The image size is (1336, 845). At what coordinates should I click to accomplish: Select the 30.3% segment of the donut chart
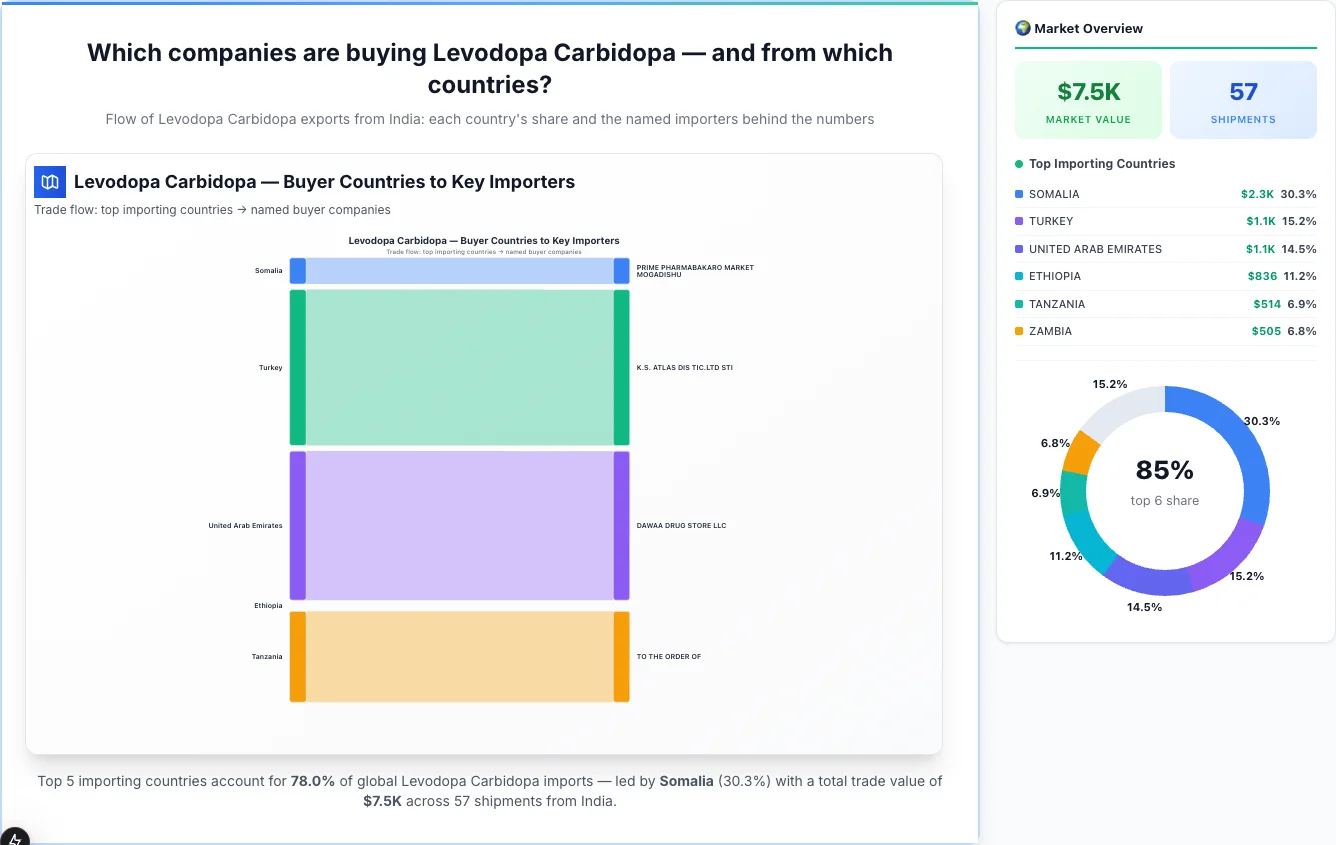(1245, 450)
